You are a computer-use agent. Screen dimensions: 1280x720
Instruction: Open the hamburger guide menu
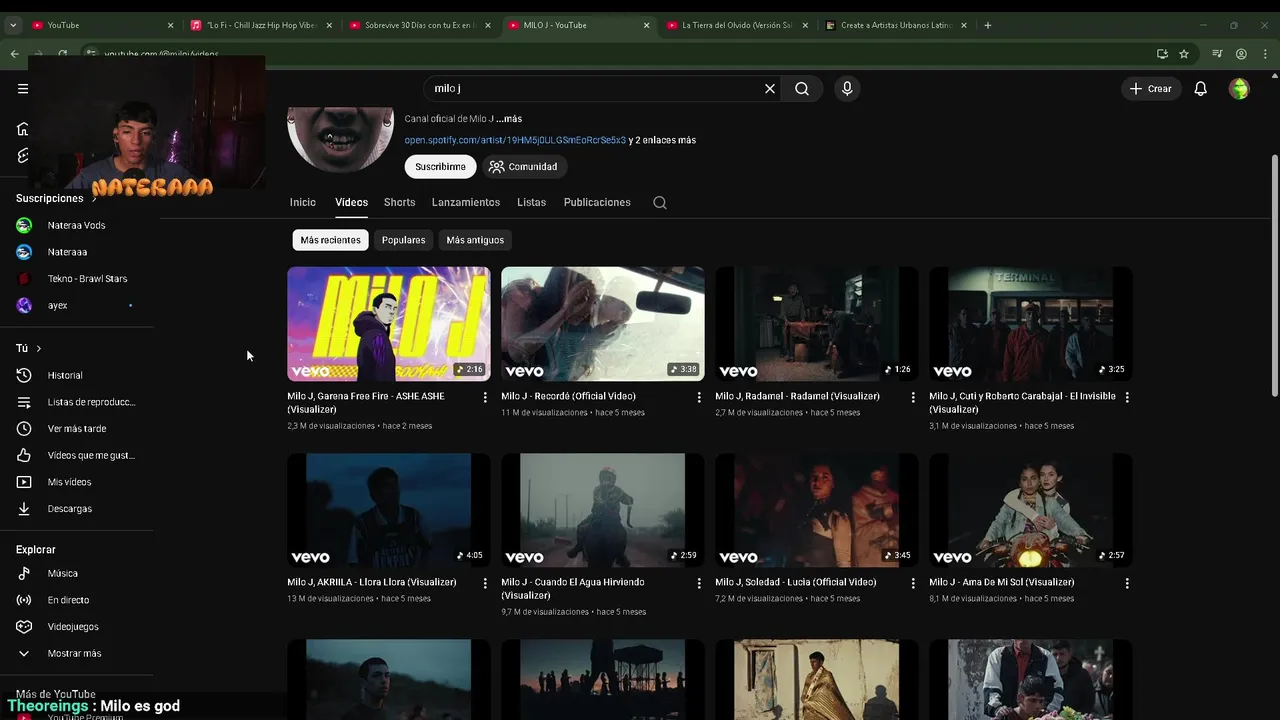pos(23,89)
